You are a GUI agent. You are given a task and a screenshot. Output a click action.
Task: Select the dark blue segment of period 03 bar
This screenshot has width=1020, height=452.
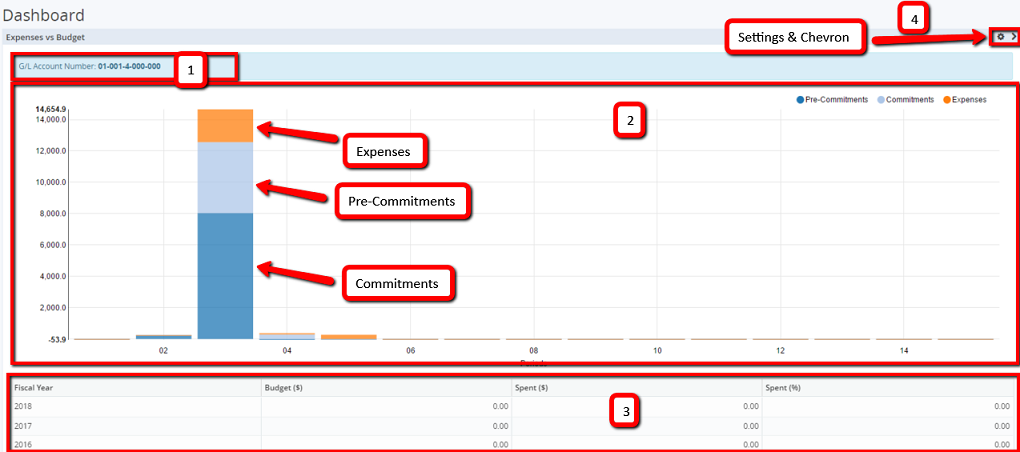pos(225,275)
